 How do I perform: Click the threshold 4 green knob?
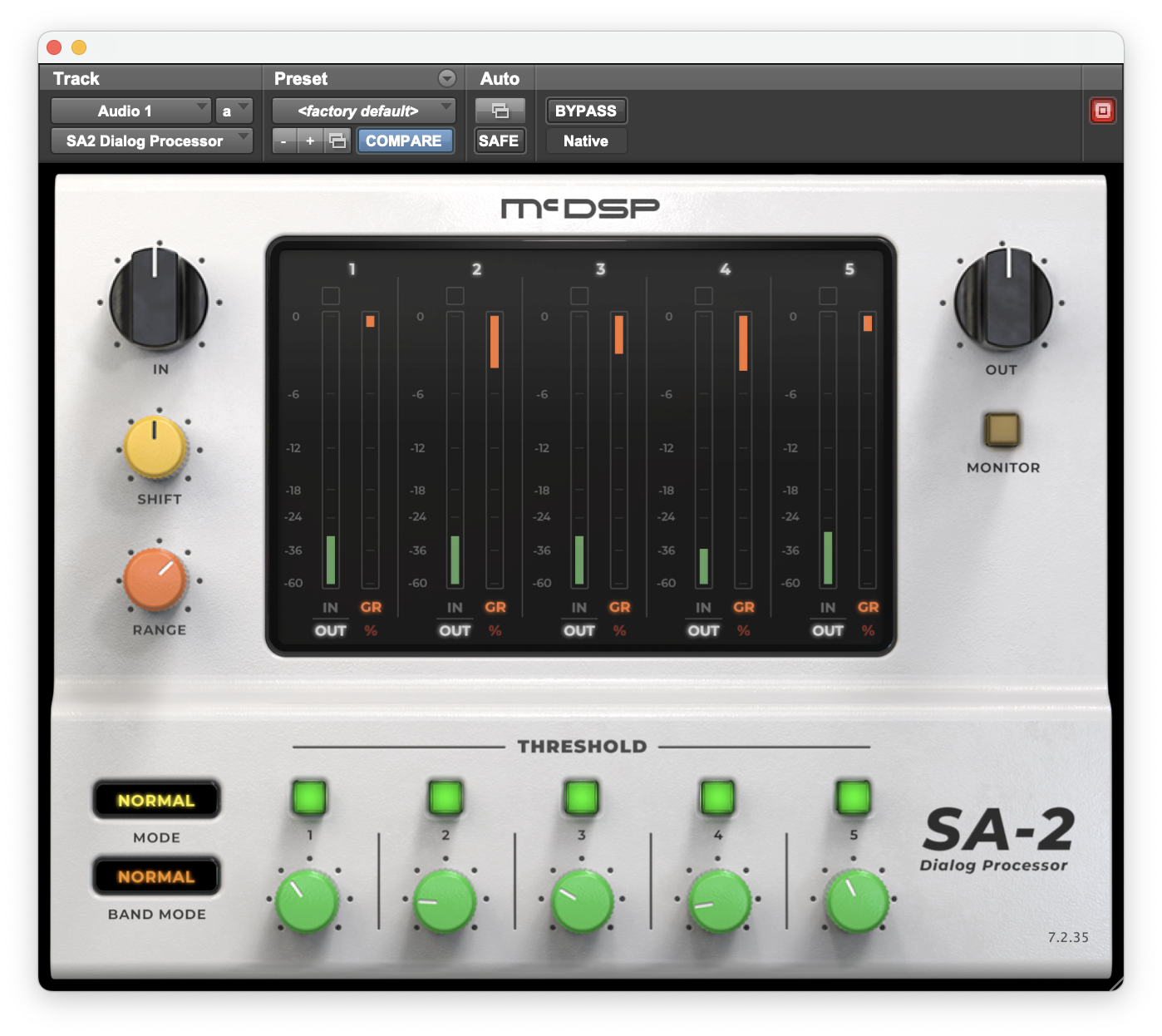718,900
